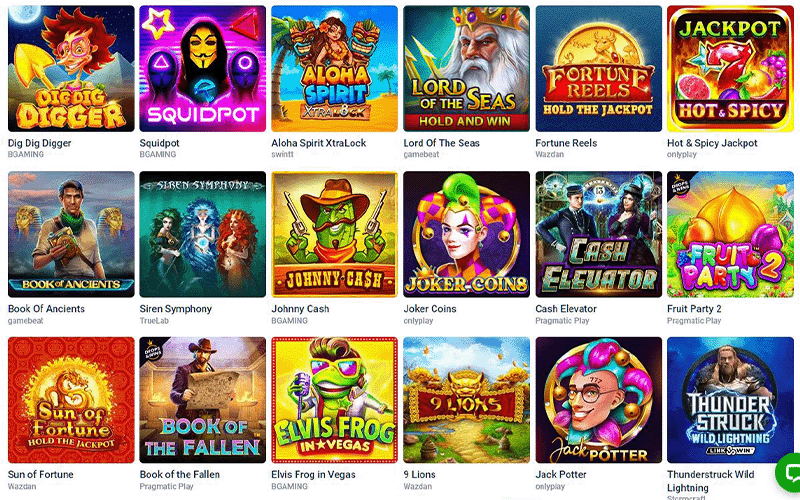
Task: Launch the Johnny Cash cactus game
Action: [x=334, y=234]
